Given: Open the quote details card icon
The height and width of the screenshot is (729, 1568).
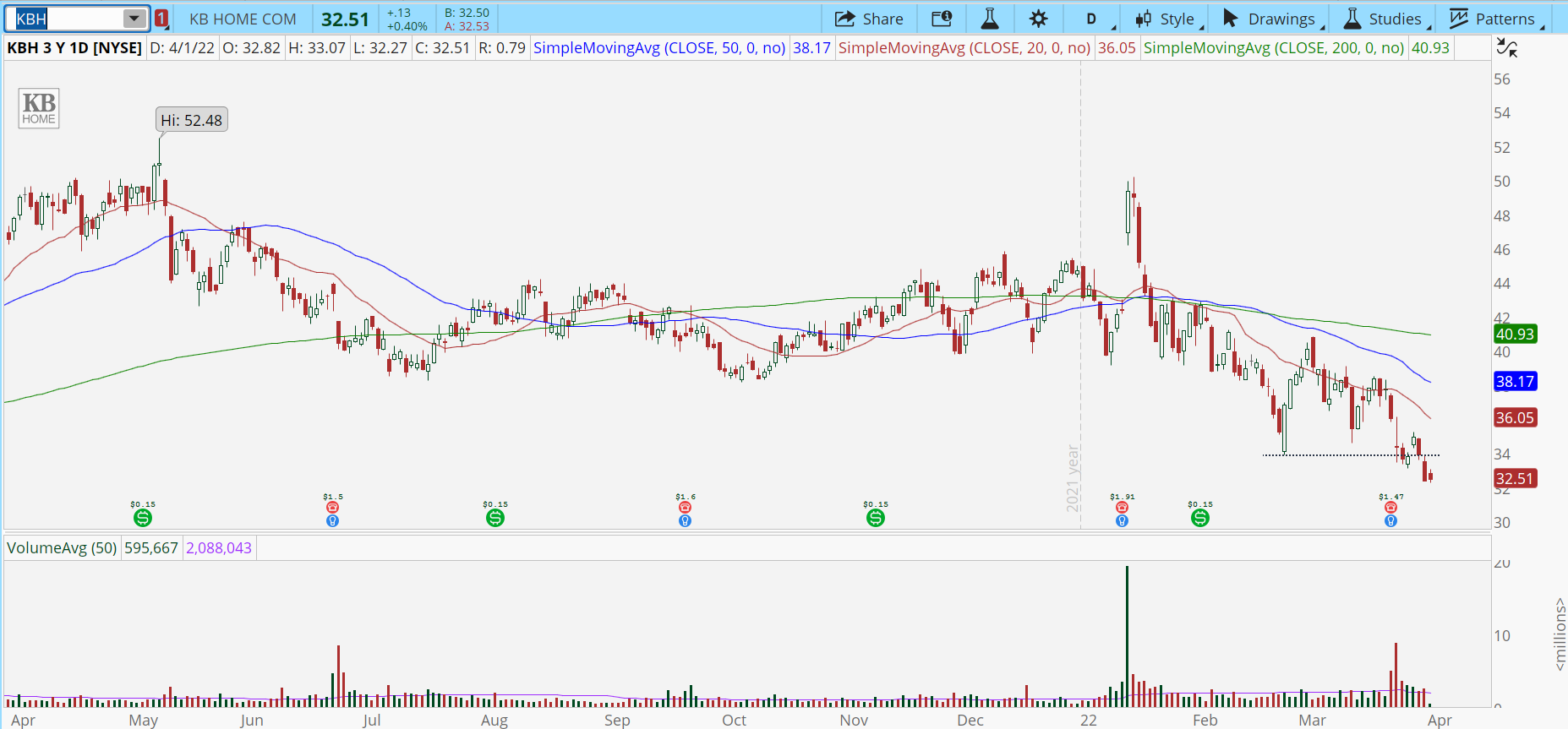Looking at the screenshot, I should tap(942, 19).
